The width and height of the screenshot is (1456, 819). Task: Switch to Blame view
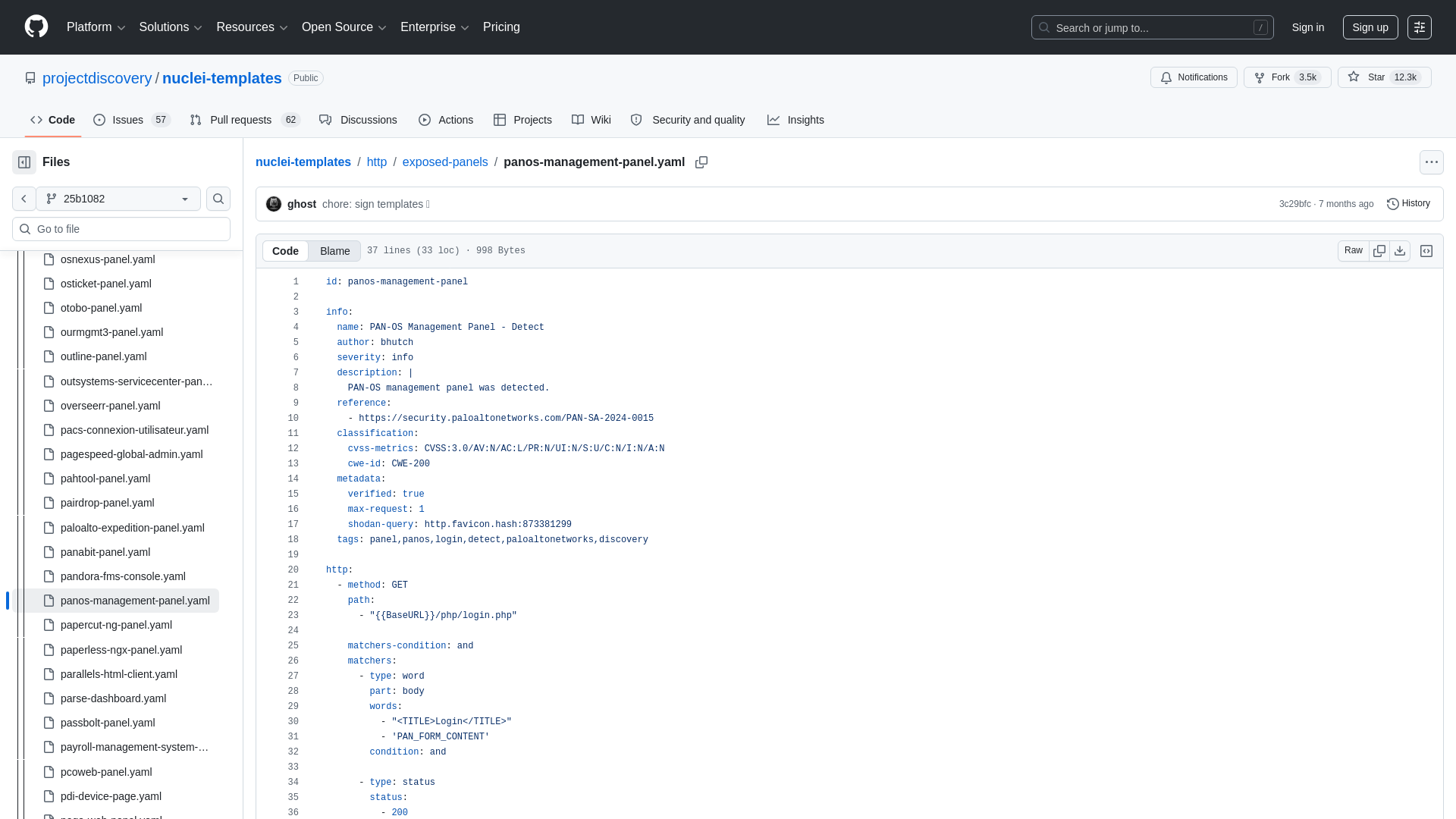334,251
